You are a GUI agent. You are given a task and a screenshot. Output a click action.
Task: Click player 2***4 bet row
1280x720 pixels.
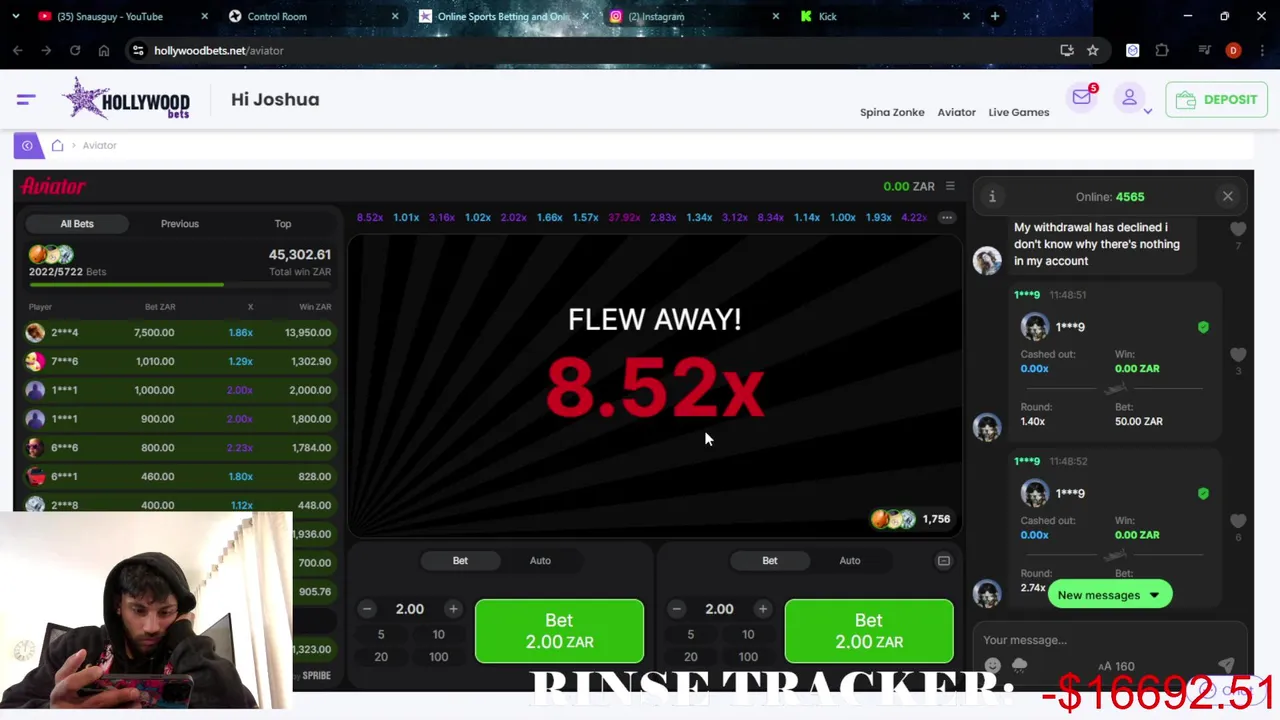tap(180, 332)
